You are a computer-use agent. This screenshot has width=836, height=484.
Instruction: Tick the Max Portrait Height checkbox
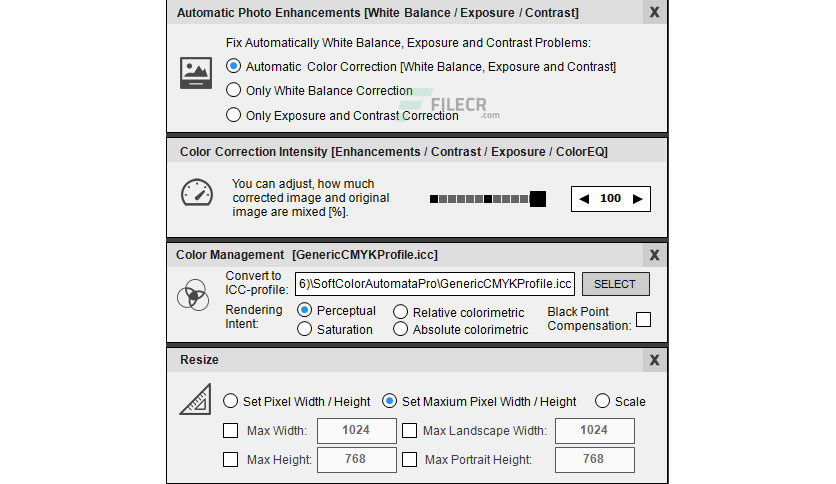[409, 459]
